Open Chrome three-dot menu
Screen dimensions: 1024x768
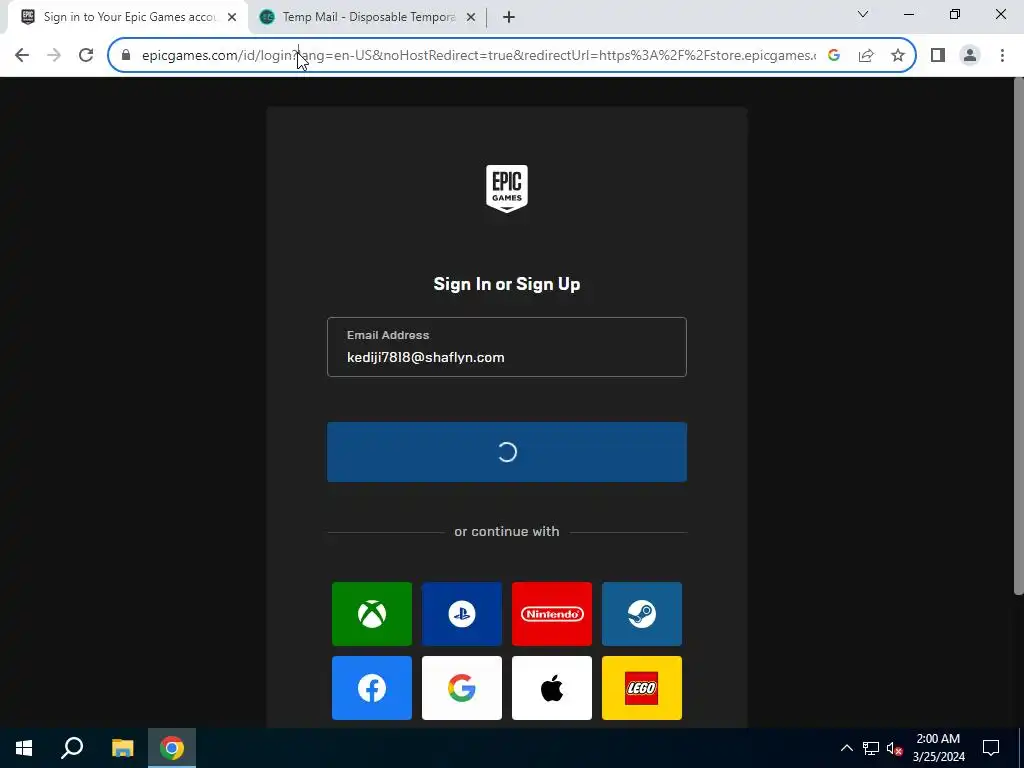[1002, 55]
